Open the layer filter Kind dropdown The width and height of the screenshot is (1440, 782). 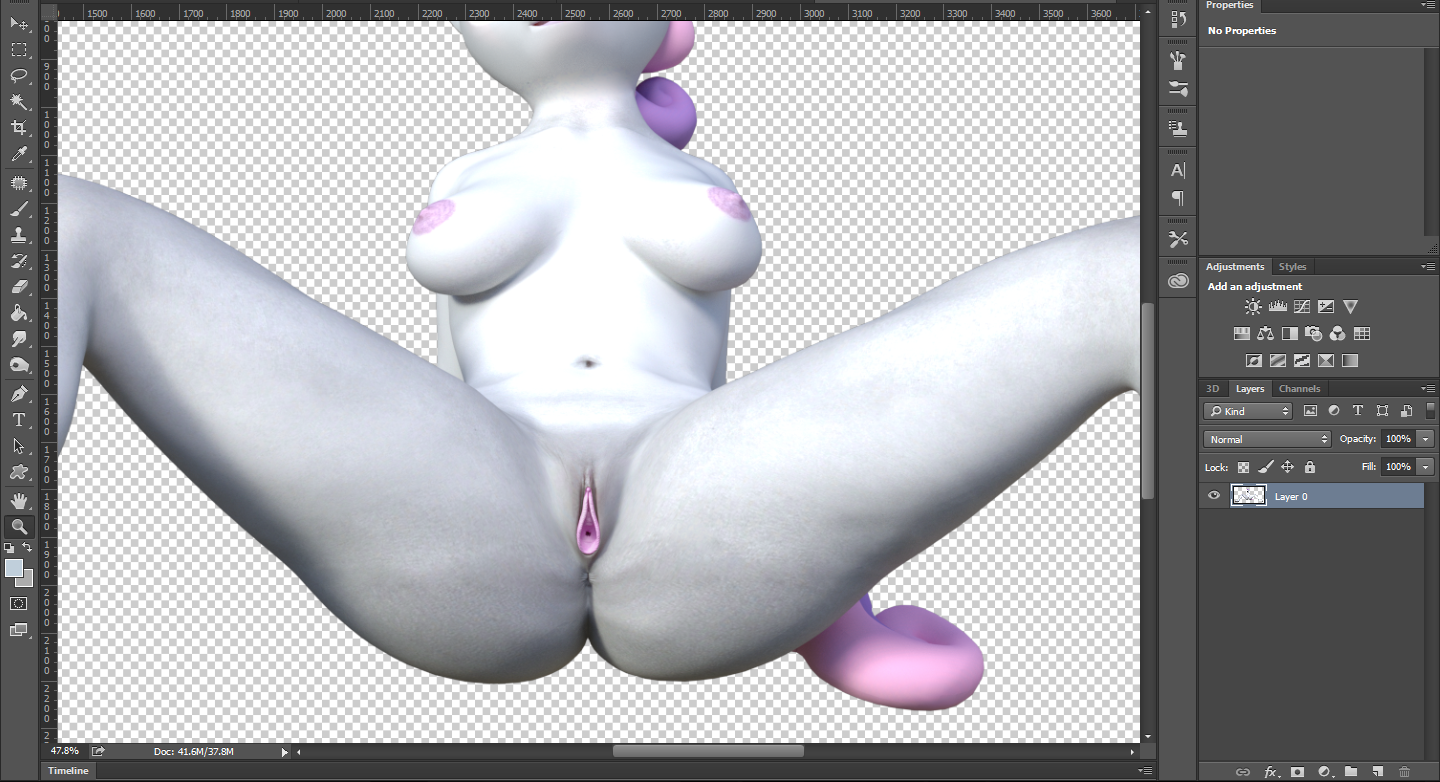tap(1248, 411)
